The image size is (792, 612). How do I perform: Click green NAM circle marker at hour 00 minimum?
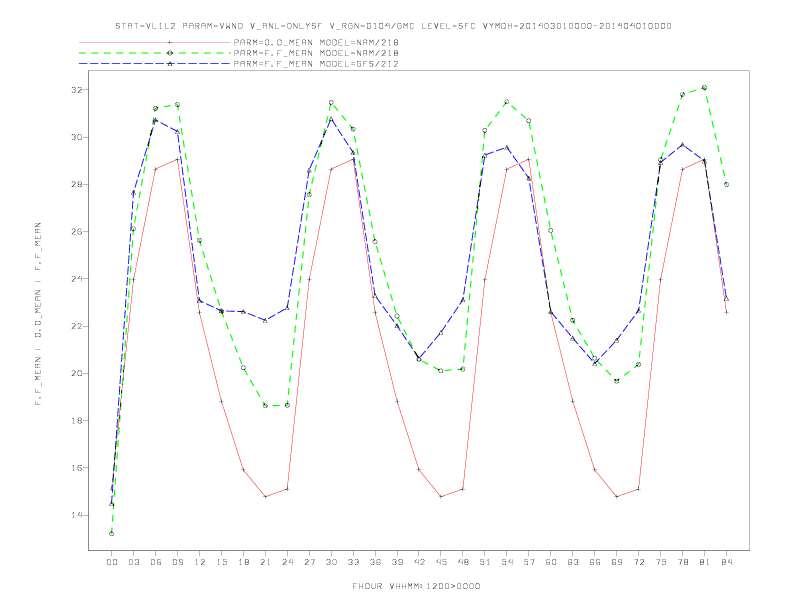coord(112,534)
